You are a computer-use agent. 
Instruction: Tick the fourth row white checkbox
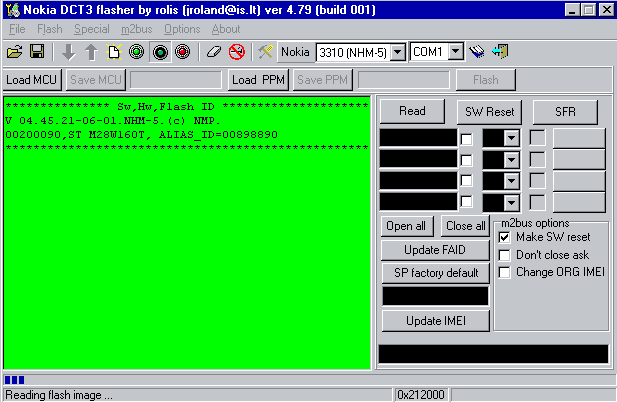point(467,201)
